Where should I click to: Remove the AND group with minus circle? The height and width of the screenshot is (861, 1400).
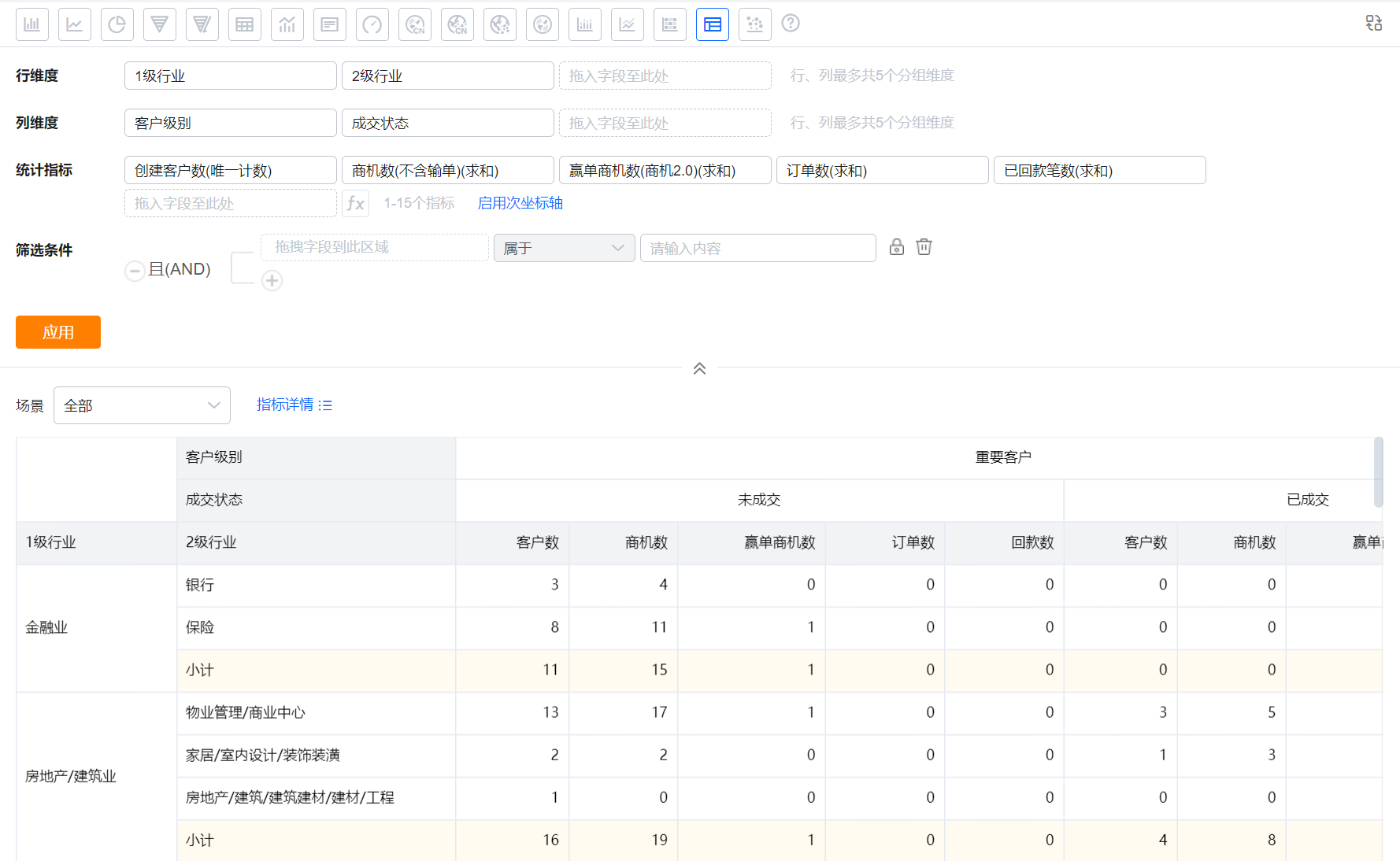(x=135, y=271)
